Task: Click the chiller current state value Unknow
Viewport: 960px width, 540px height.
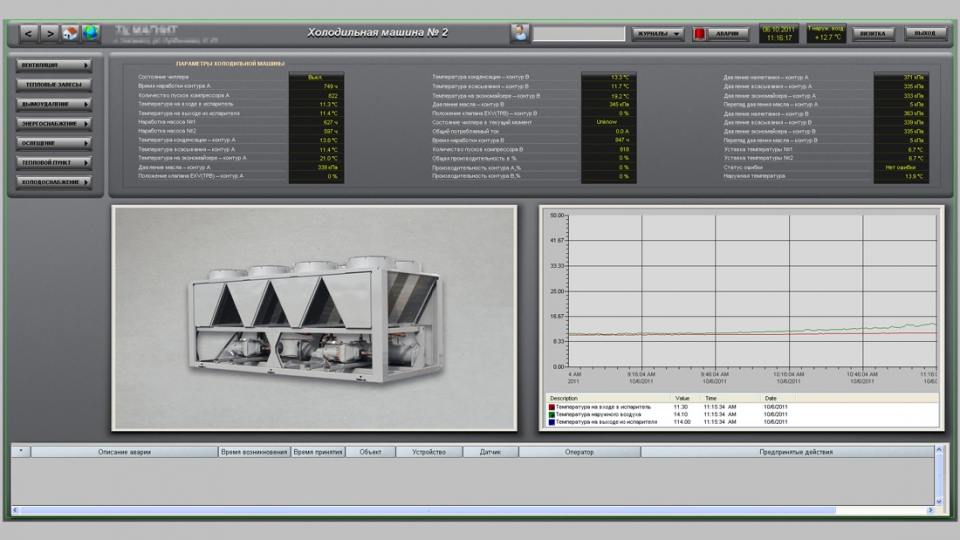Action: [609, 122]
